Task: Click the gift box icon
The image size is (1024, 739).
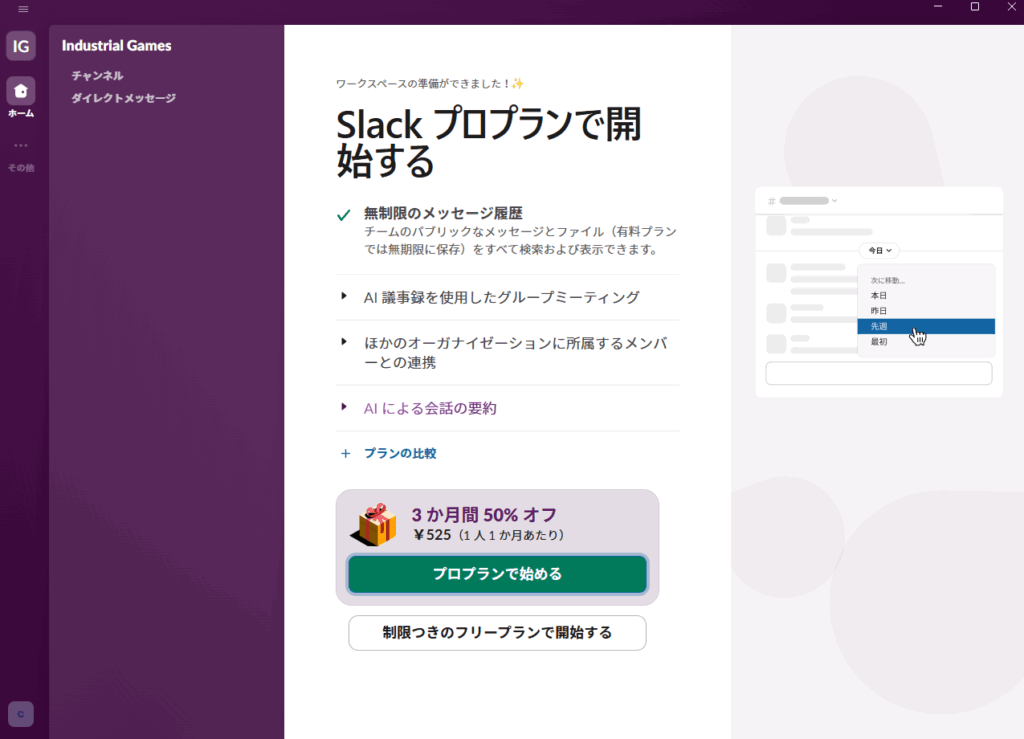Action: tap(378, 525)
